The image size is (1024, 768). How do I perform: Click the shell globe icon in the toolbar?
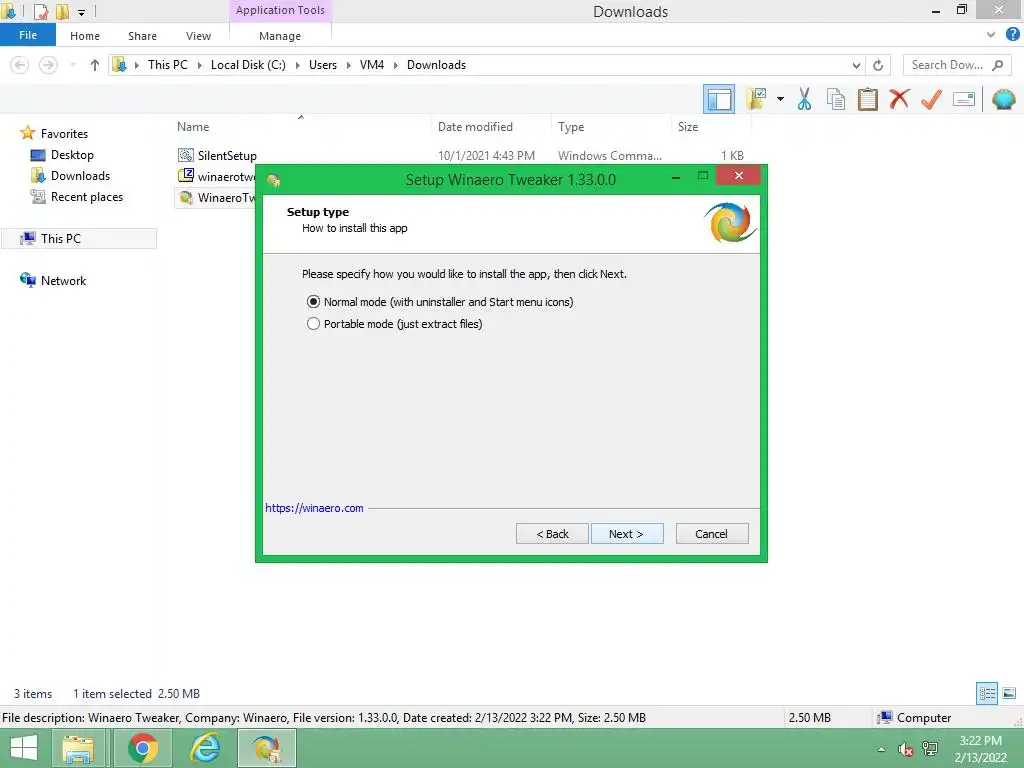click(x=1003, y=99)
